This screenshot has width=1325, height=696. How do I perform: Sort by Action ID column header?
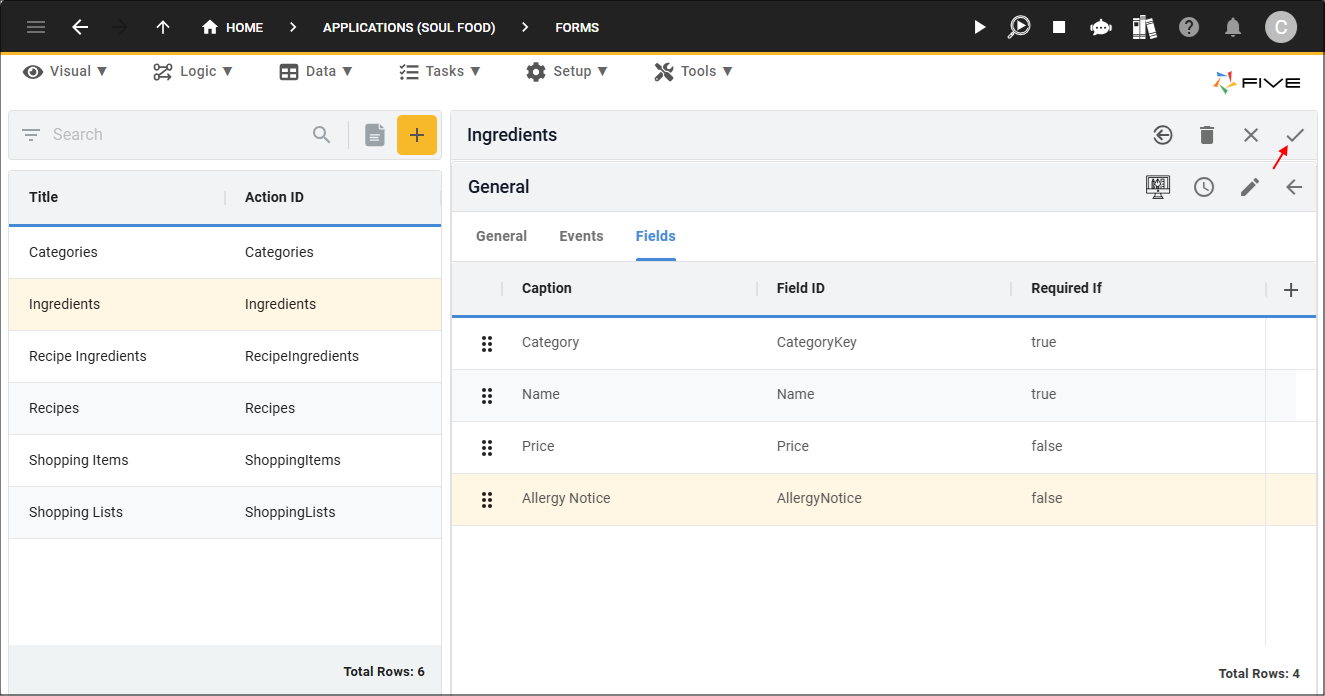click(x=274, y=197)
